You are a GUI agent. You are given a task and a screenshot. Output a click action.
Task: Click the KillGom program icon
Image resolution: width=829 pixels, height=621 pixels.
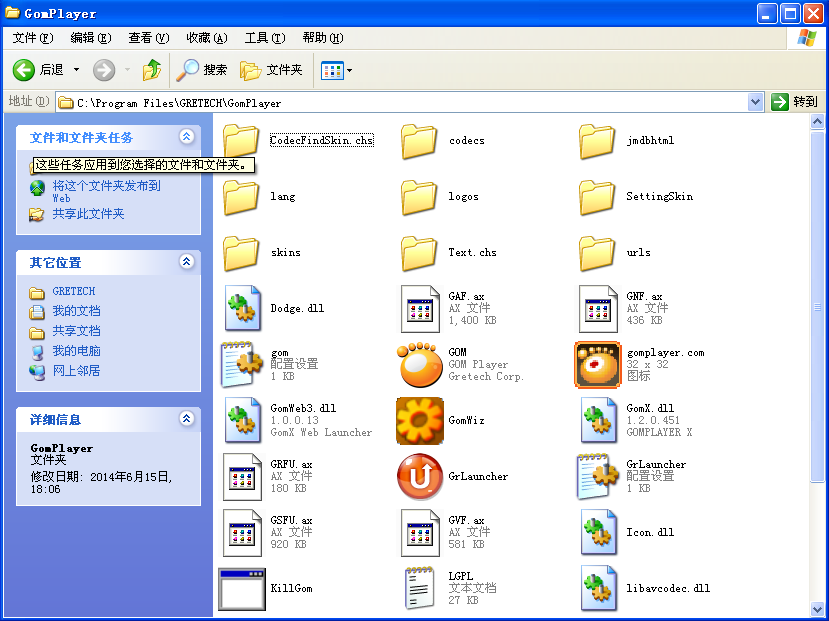242,588
